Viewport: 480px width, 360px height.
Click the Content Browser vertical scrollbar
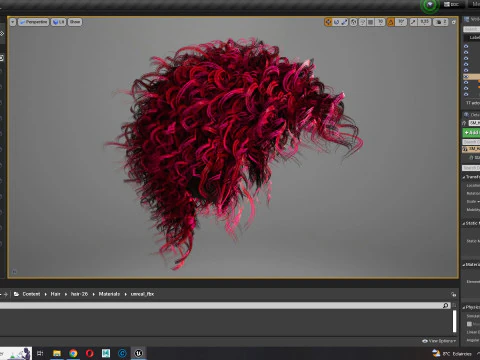point(454,321)
